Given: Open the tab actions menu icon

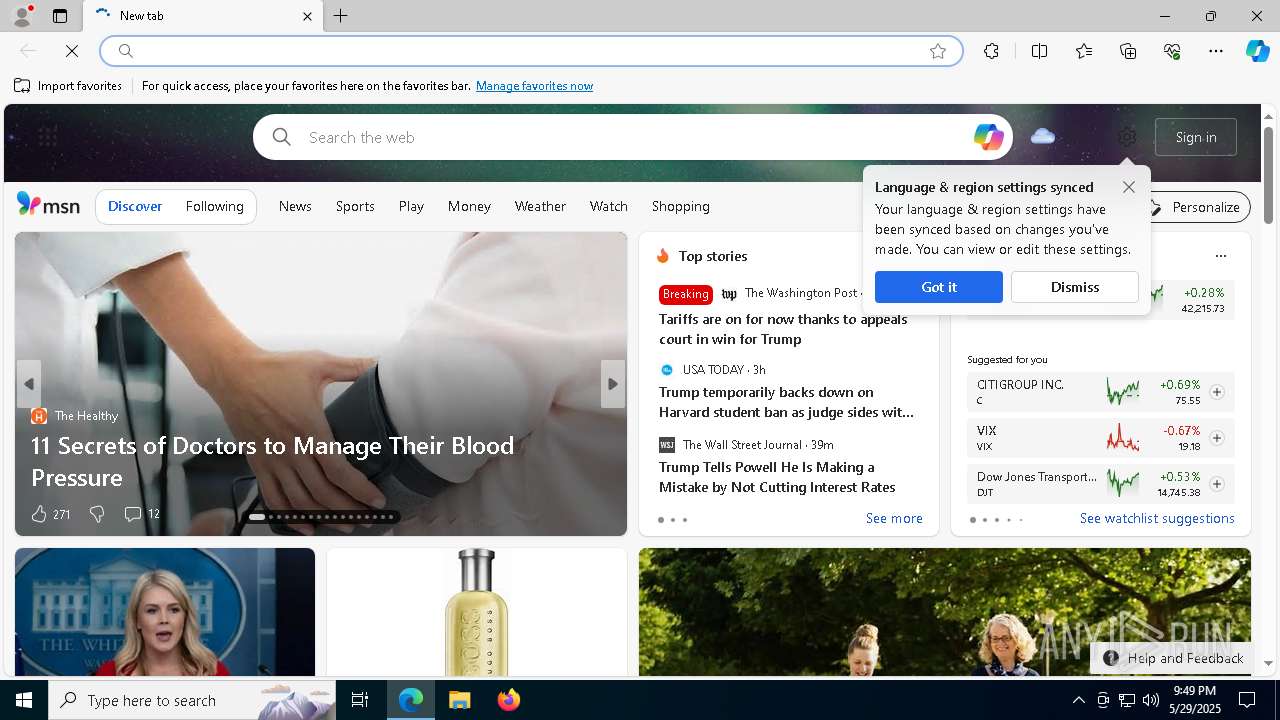Looking at the screenshot, I should 60,16.
